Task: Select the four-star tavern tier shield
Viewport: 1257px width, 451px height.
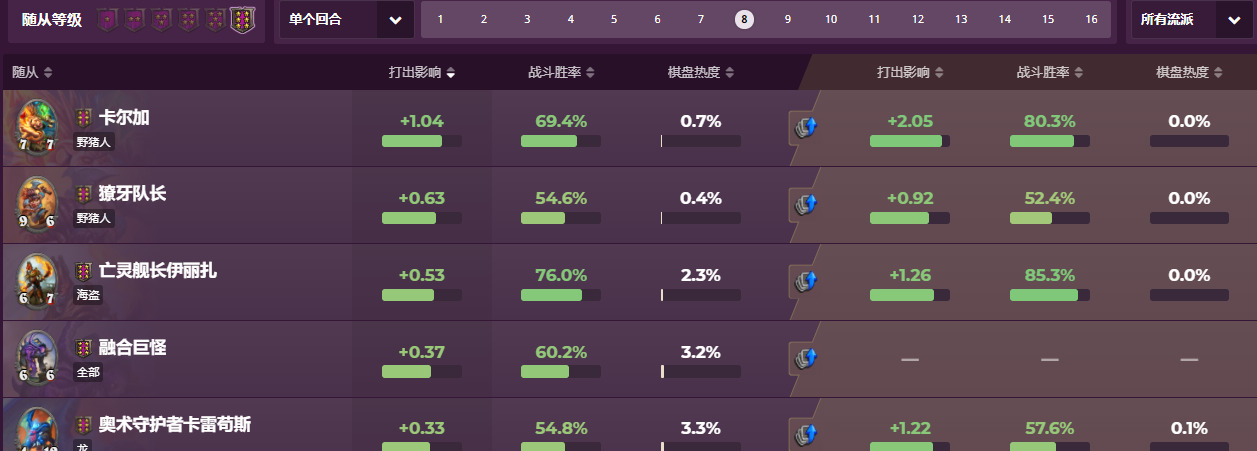Action: (x=189, y=19)
